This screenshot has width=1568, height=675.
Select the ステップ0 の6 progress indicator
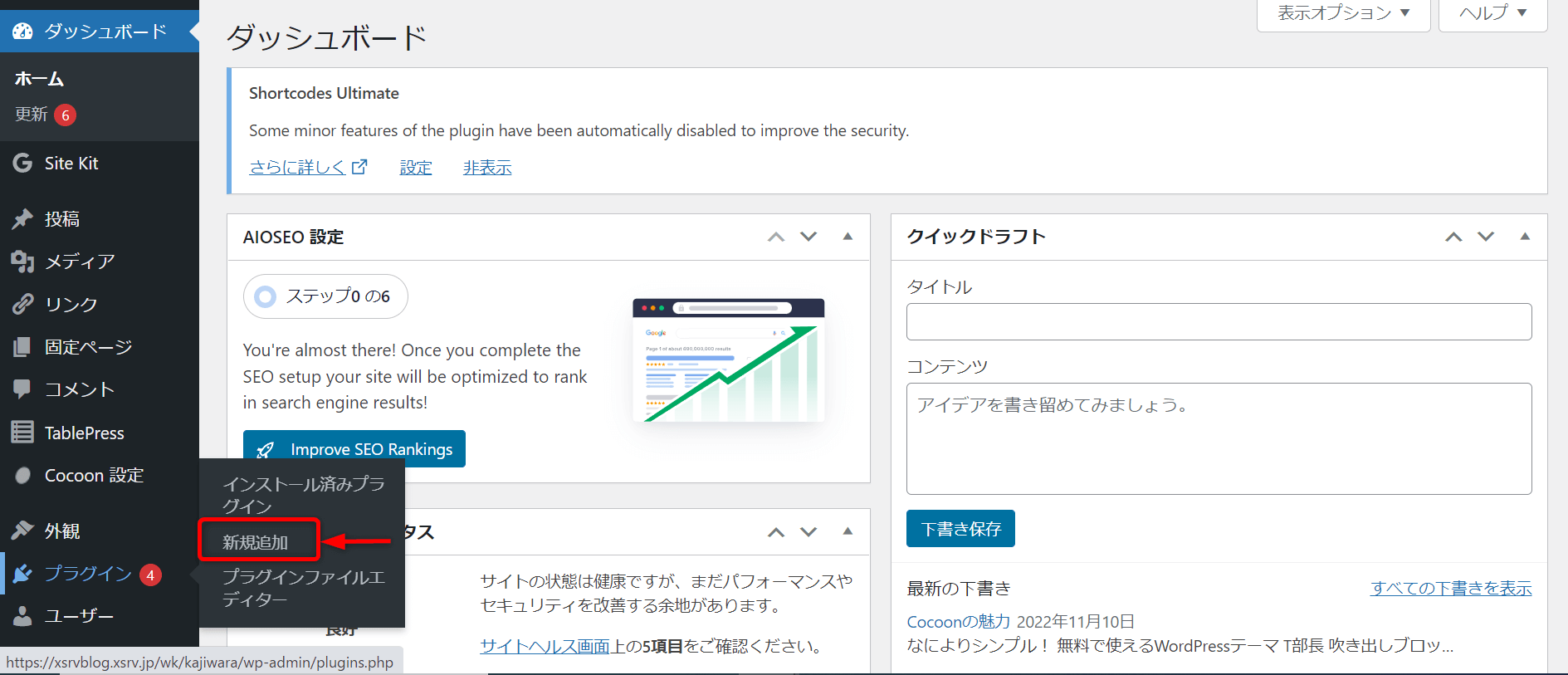[x=325, y=296]
